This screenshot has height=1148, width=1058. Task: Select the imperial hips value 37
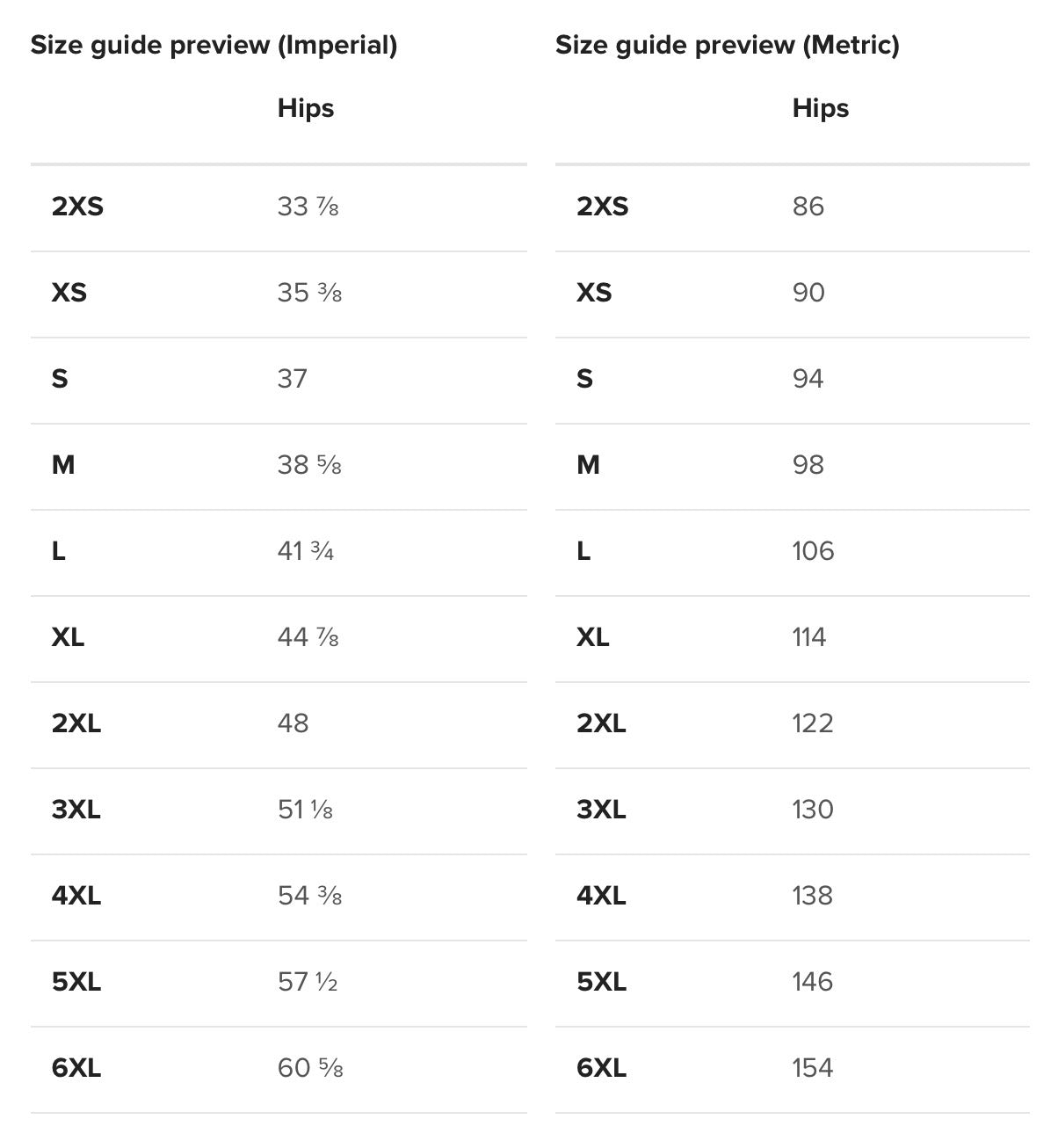(x=293, y=379)
